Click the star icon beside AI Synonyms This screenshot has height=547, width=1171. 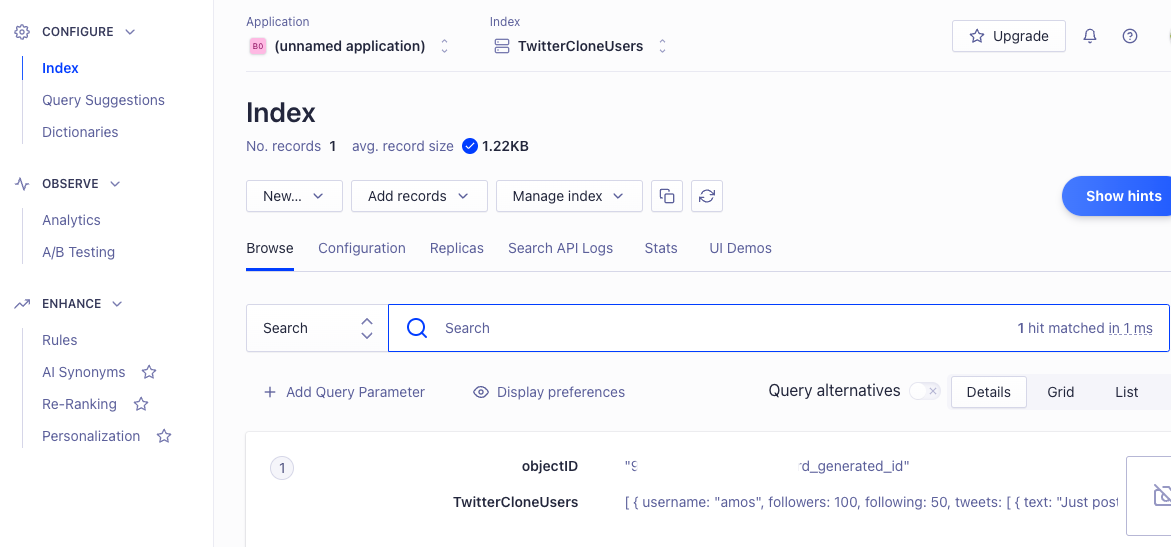(149, 372)
